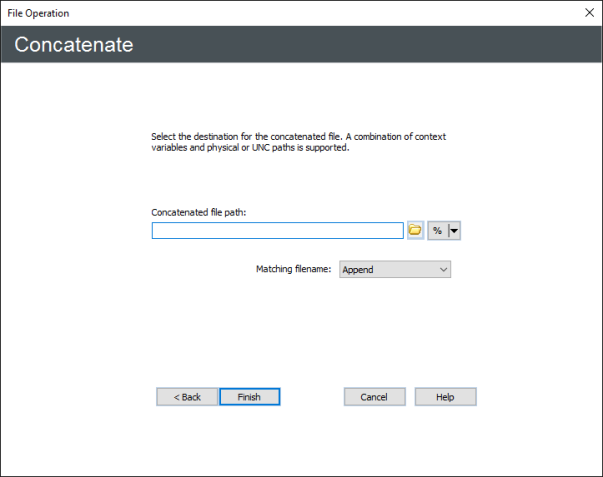Click the File Operation title bar text
This screenshot has width=603, height=477.
click(39, 12)
